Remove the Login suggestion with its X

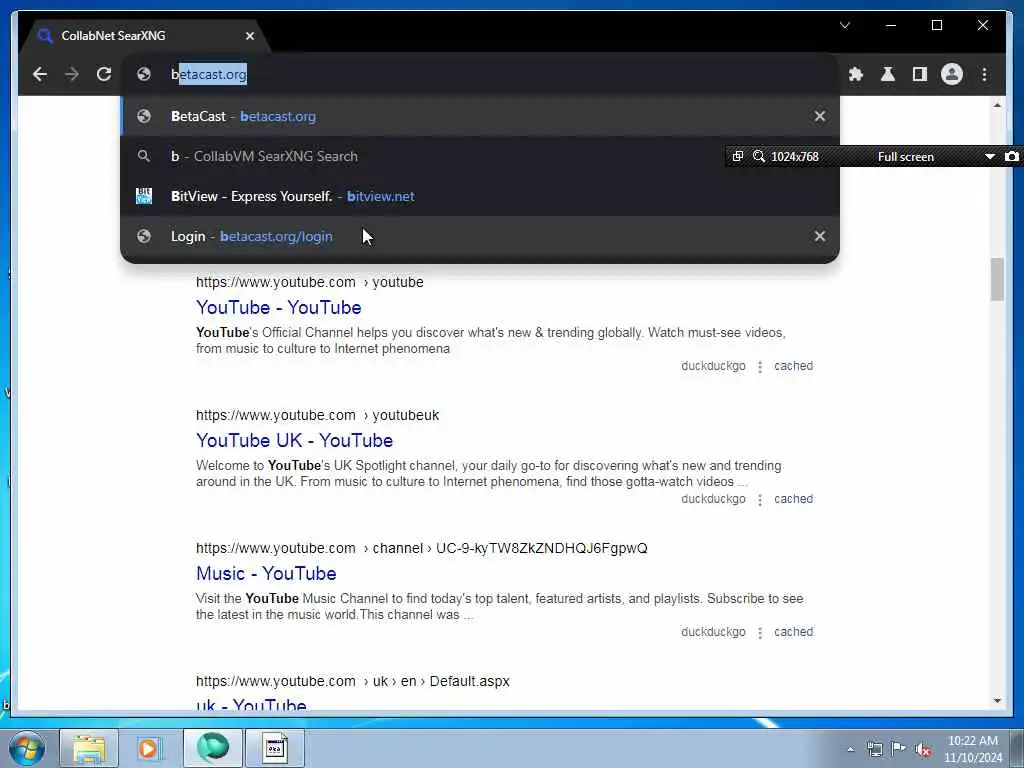[820, 236]
